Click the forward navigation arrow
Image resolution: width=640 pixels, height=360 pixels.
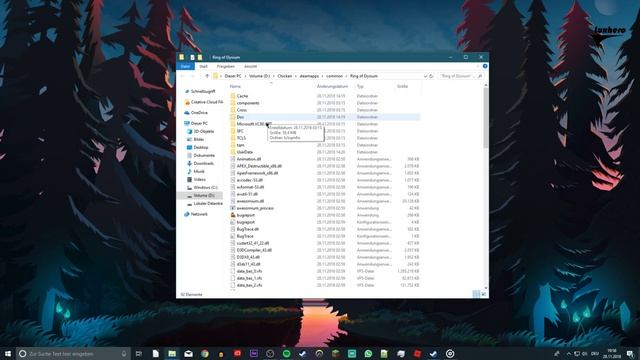pyautogui.click(x=192, y=76)
